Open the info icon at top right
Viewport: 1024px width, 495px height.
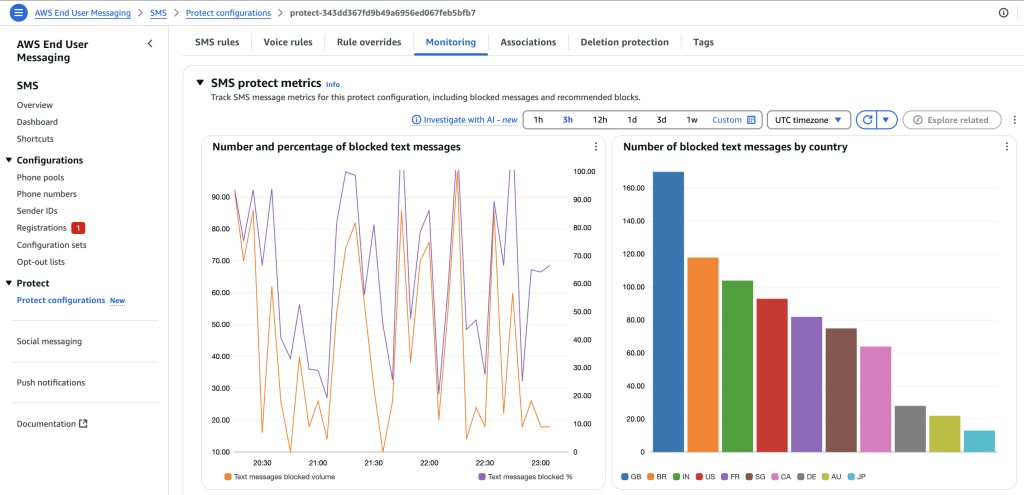pos(1003,13)
